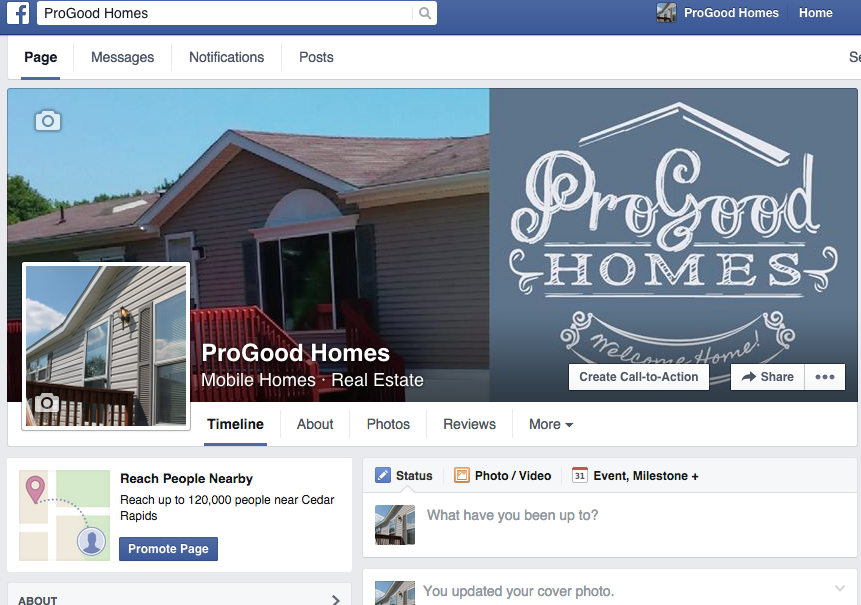Click the Facebook logo icon
The height and width of the screenshot is (605, 861).
[18, 13]
